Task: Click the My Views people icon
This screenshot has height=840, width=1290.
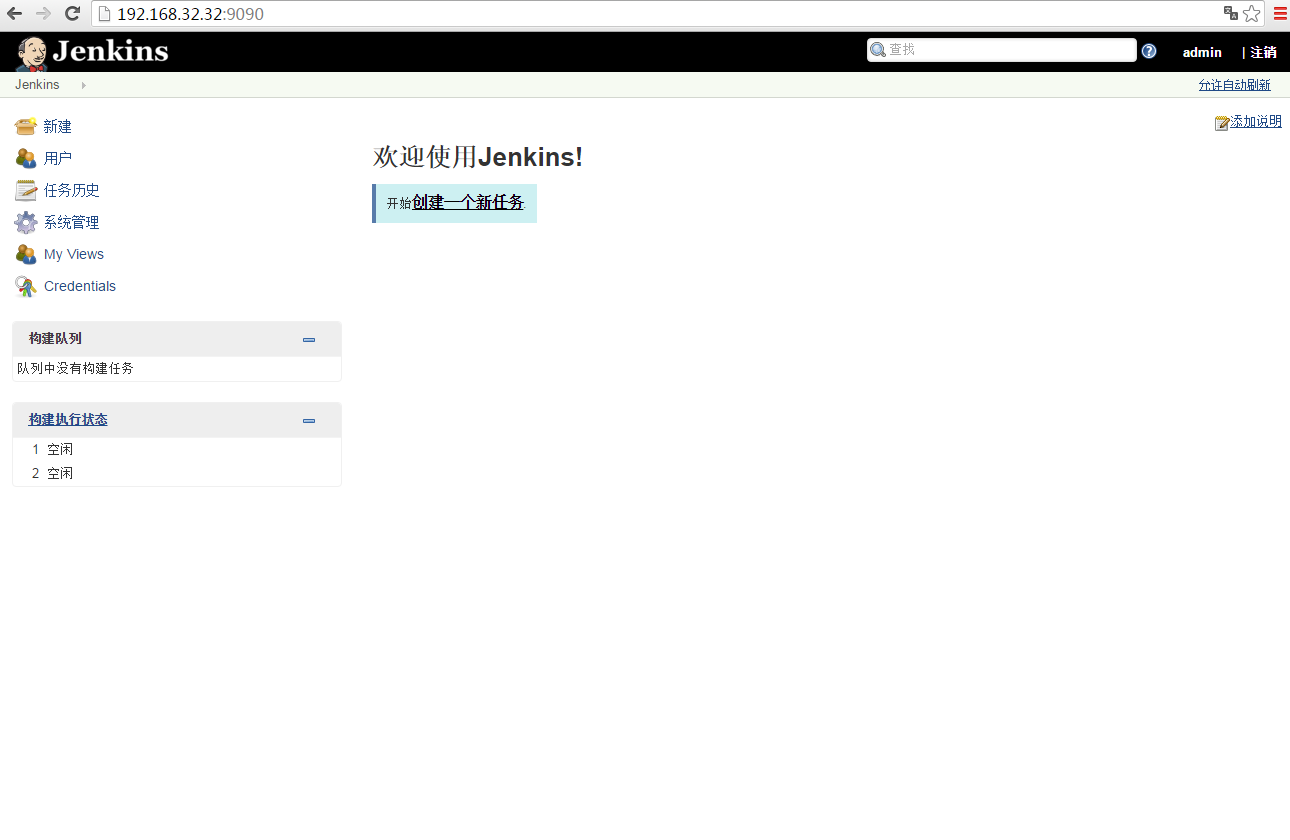Action: coord(26,254)
